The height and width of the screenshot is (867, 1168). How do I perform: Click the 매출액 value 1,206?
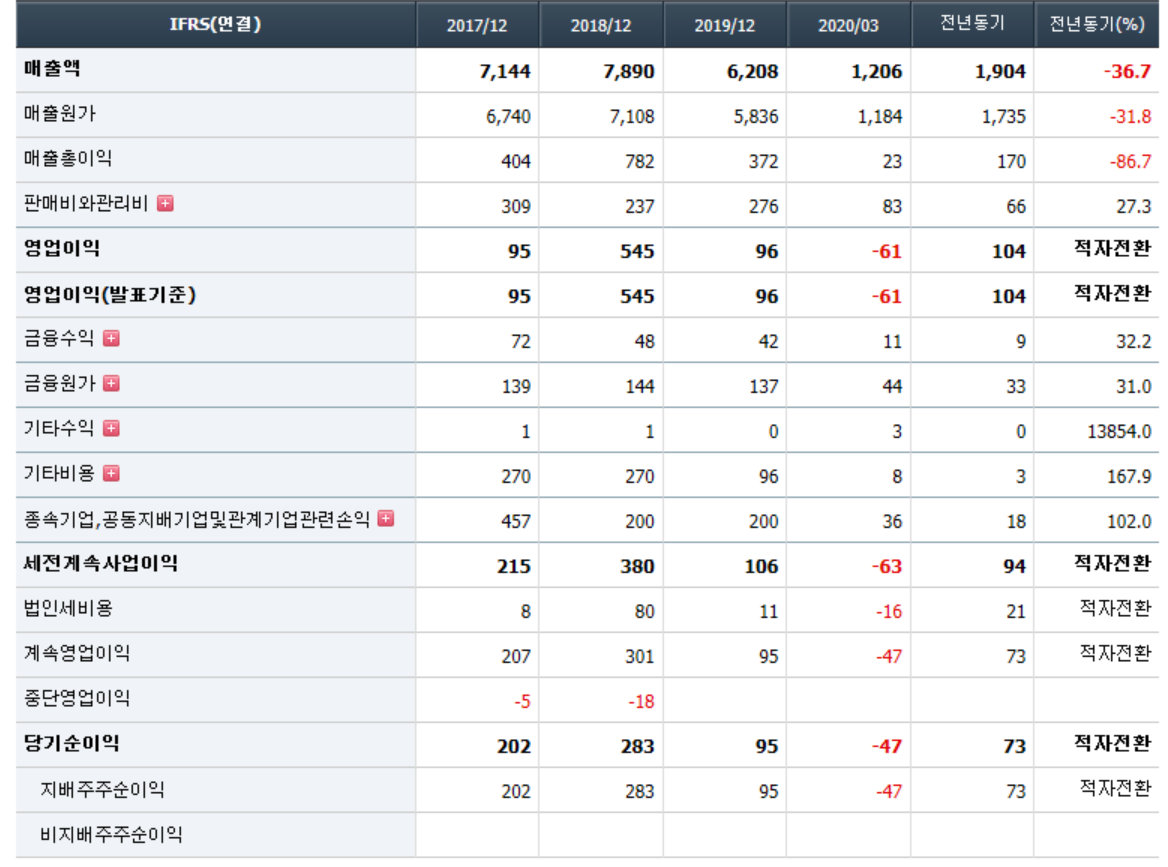pyautogui.click(x=876, y=72)
